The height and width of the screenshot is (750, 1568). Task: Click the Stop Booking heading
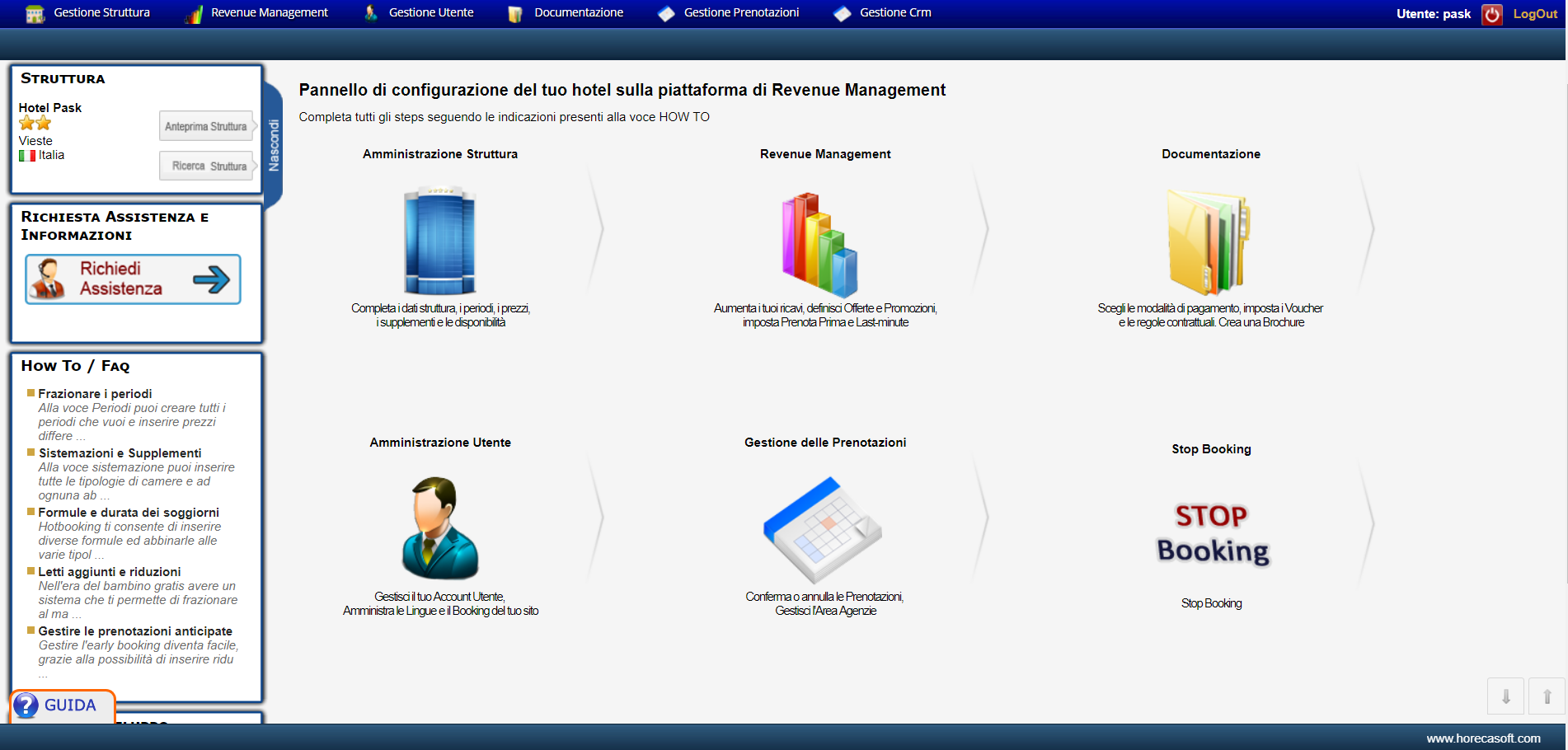coord(1211,449)
